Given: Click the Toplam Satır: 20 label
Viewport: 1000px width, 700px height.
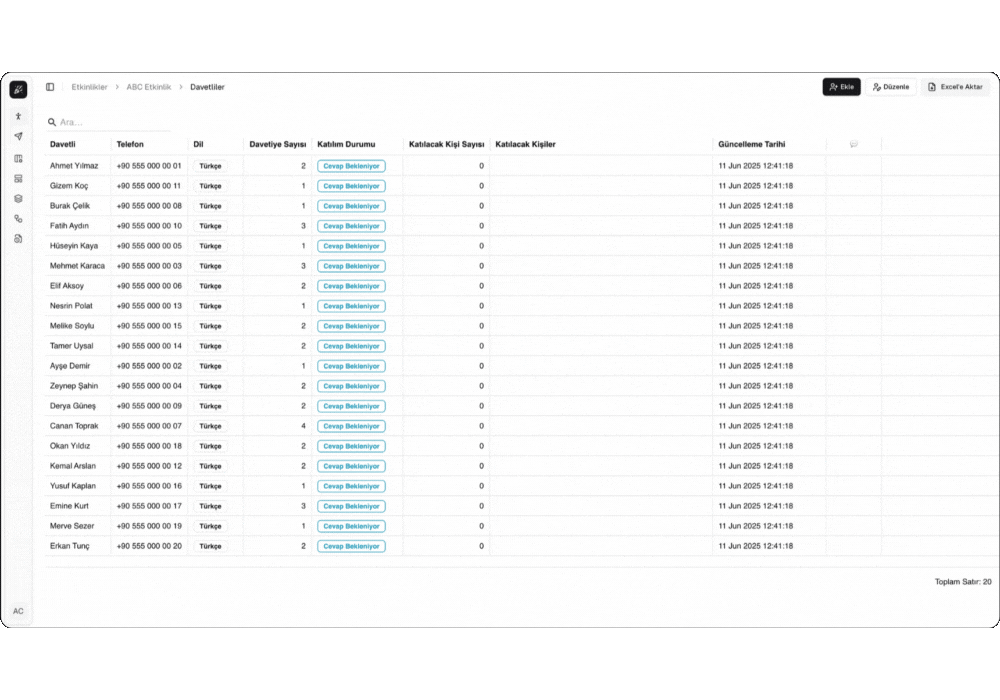Looking at the screenshot, I should click(962, 581).
